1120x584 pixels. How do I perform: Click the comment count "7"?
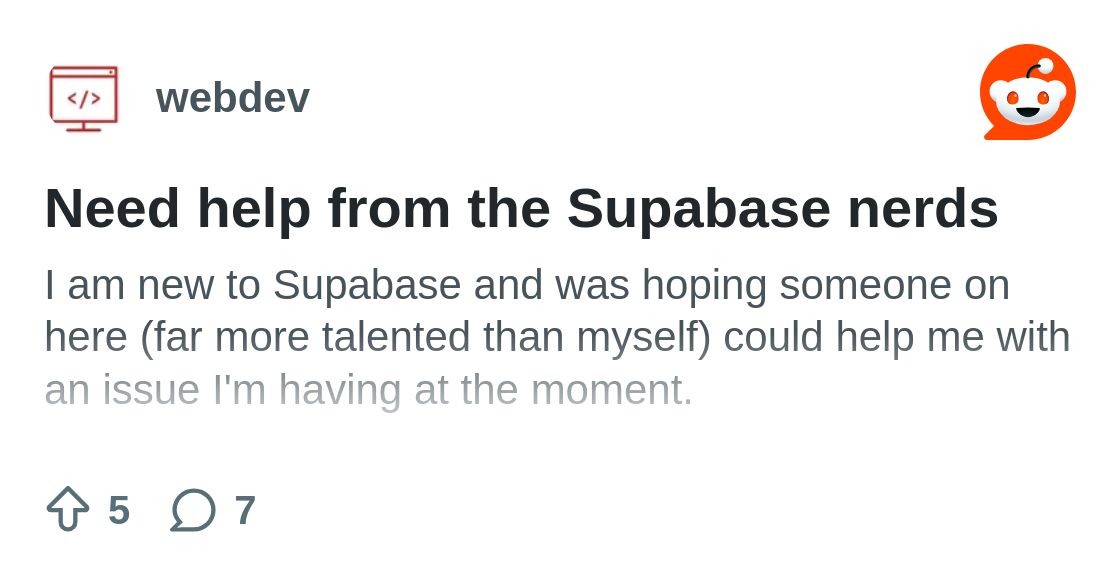(x=245, y=510)
